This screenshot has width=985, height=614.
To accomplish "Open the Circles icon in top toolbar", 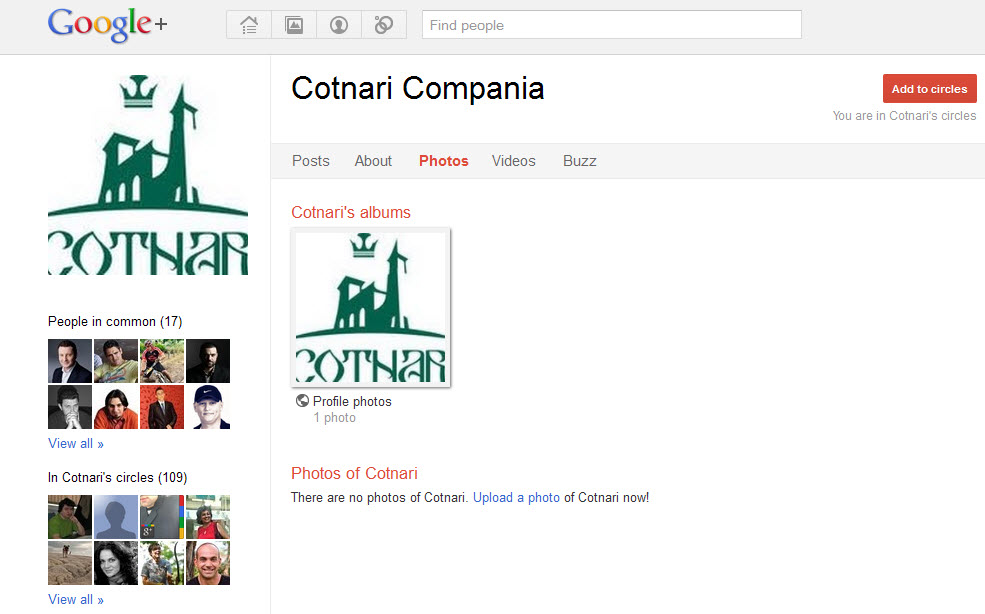I will 384,25.
